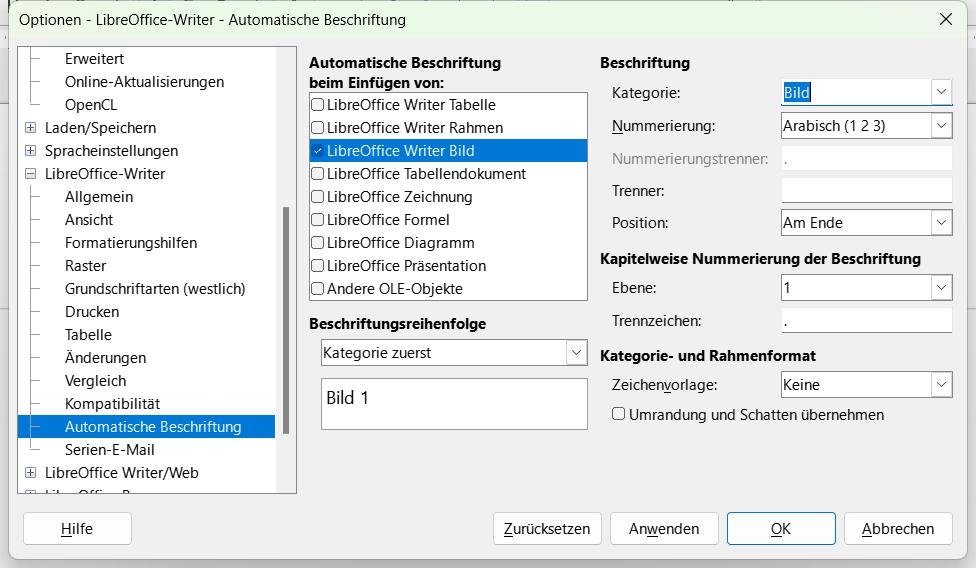Viewport: 976px width, 568px height.
Task: Click the Zurücksetzen button
Action: click(x=547, y=529)
